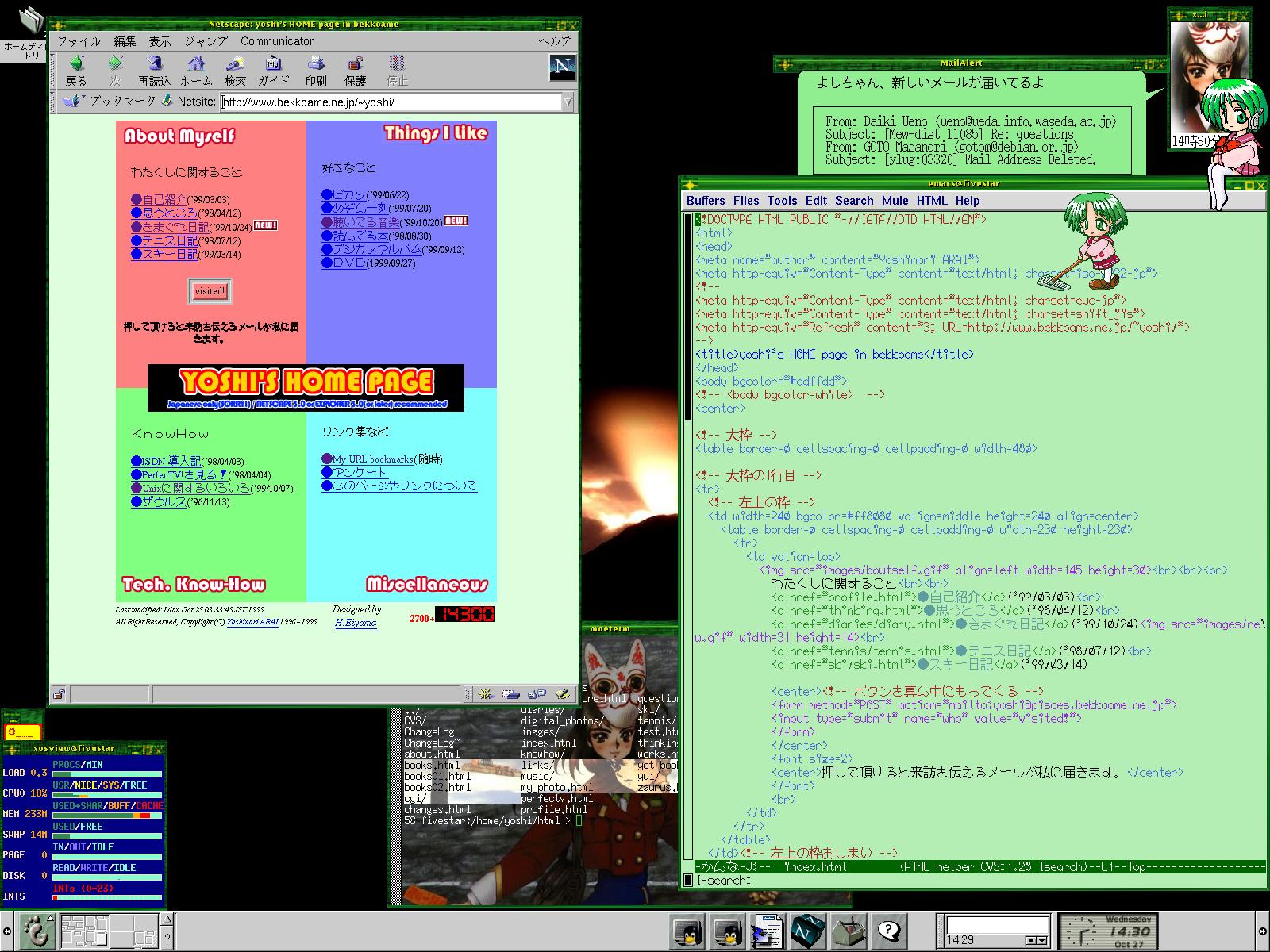Click the pager's question mark button

(x=167, y=939)
